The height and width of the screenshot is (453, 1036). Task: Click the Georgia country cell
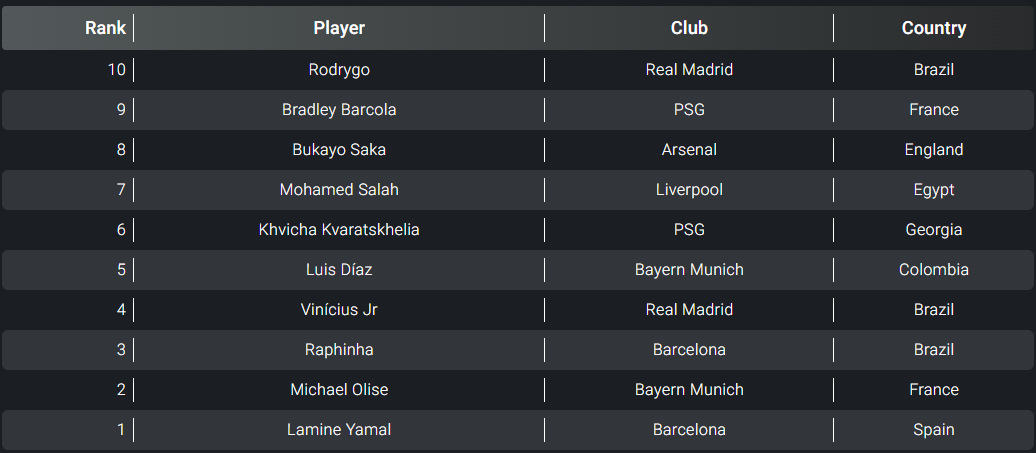click(933, 230)
